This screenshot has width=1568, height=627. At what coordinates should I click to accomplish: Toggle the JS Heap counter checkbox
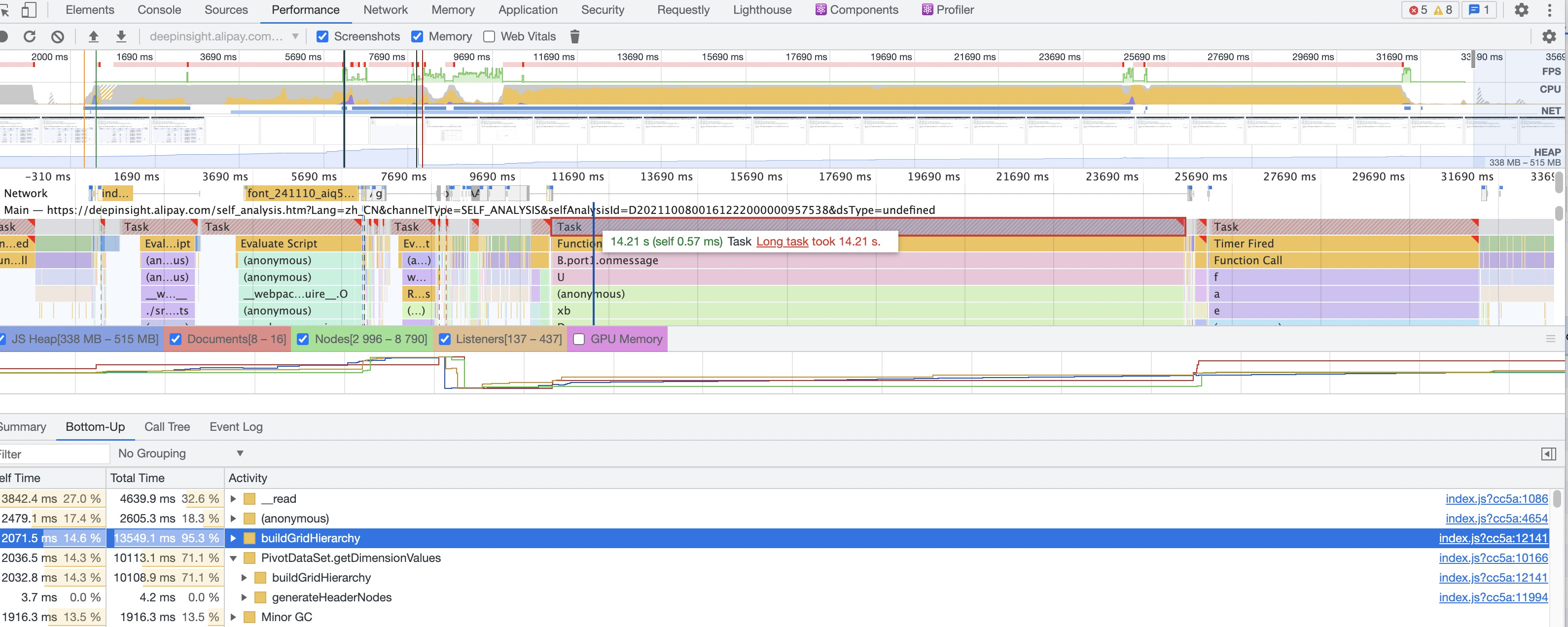(2, 339)
